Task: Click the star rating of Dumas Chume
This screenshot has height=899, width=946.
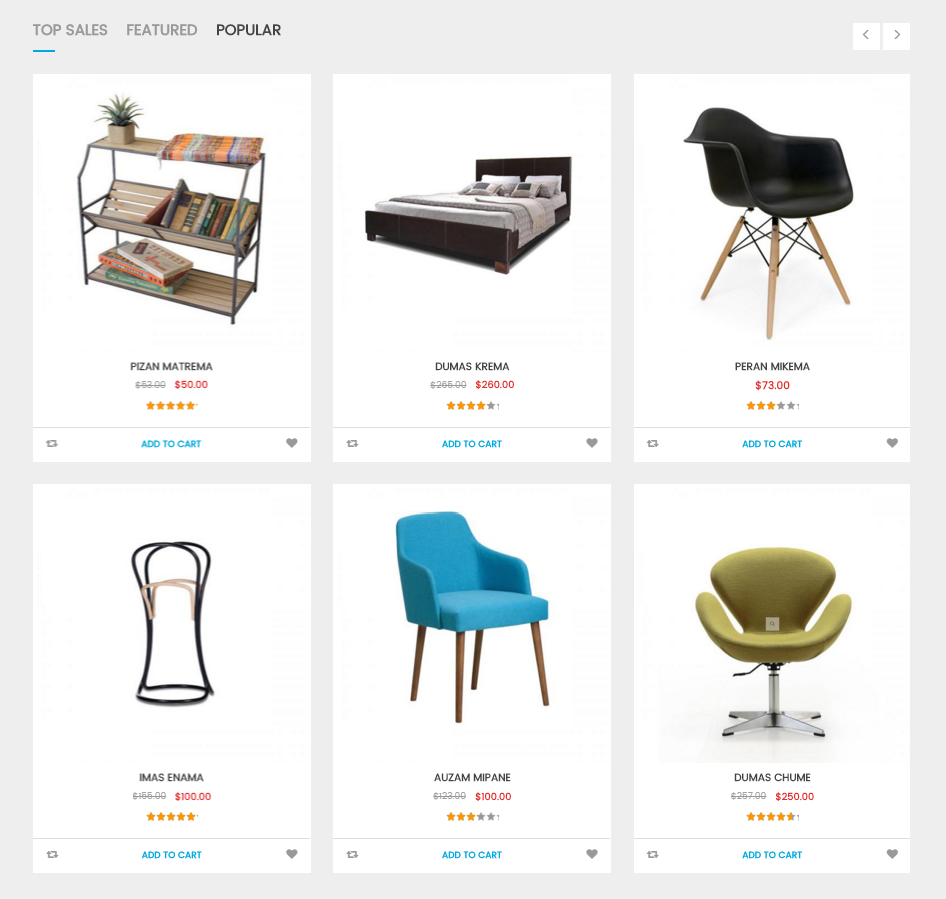Action: (x=772, y=817)
